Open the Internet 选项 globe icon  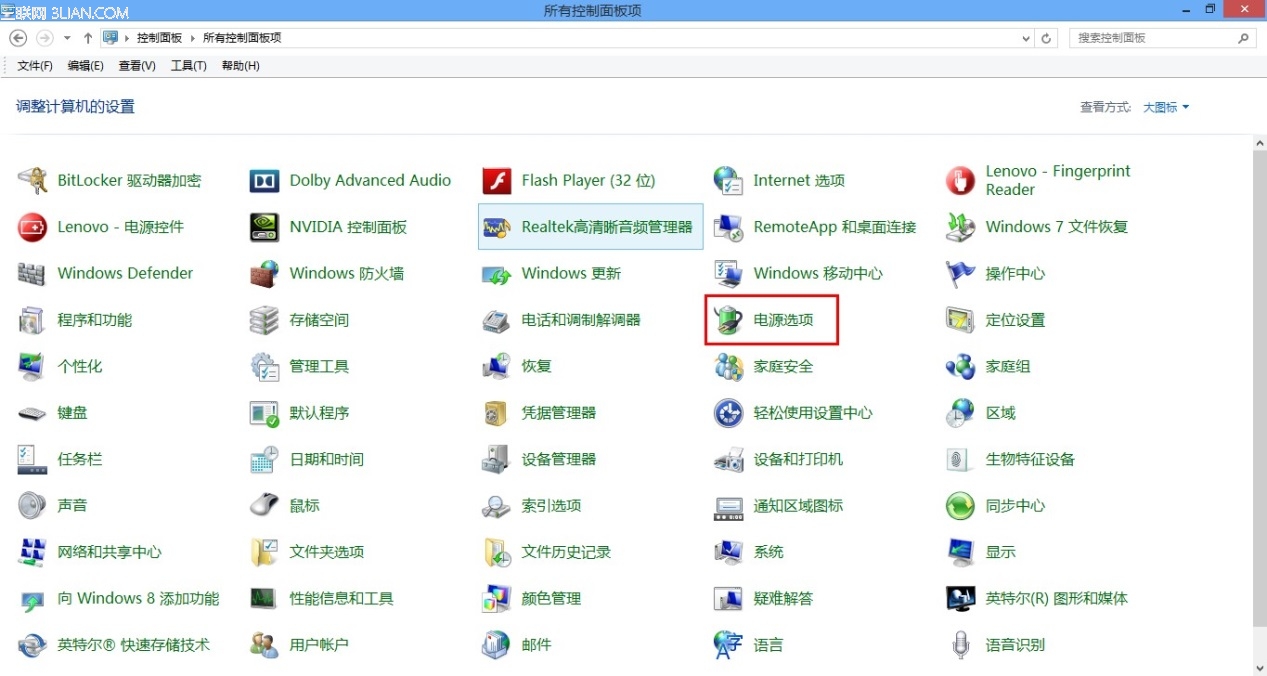click(x=728, y=181)
